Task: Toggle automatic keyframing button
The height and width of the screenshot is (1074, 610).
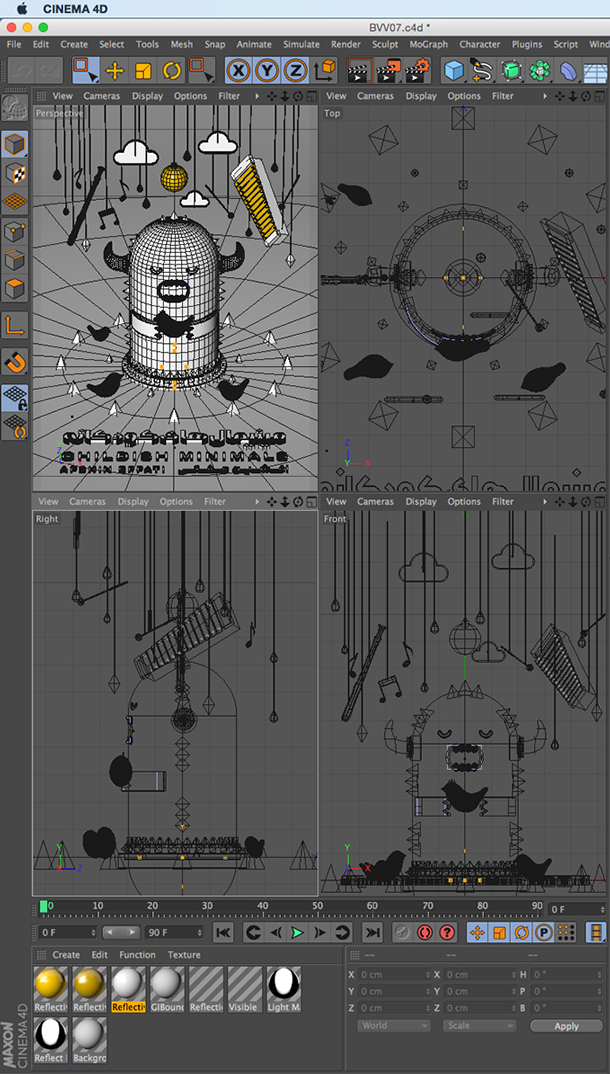Action: click(425, 932)
